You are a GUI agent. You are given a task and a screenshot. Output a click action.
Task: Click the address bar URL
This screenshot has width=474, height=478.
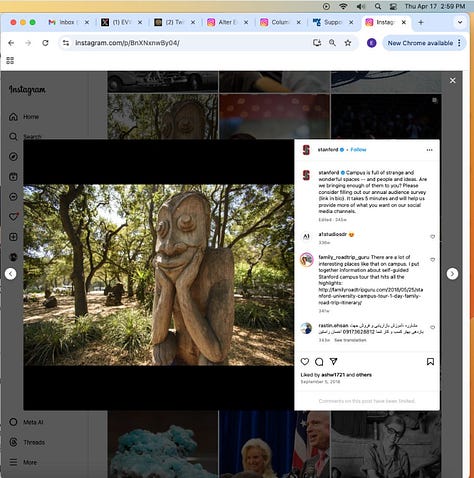[127, 43]
